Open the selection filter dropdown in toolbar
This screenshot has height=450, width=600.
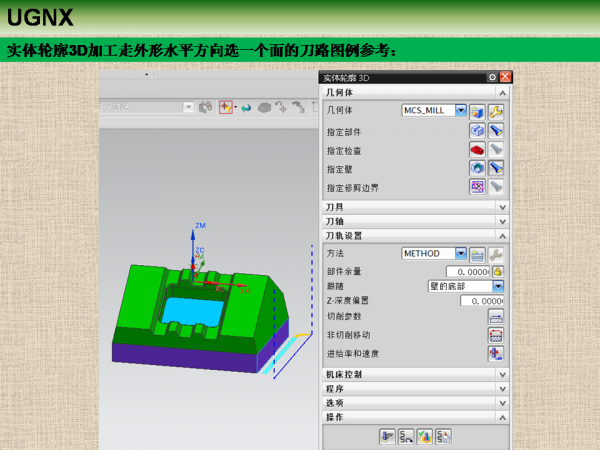coord(188,107)
